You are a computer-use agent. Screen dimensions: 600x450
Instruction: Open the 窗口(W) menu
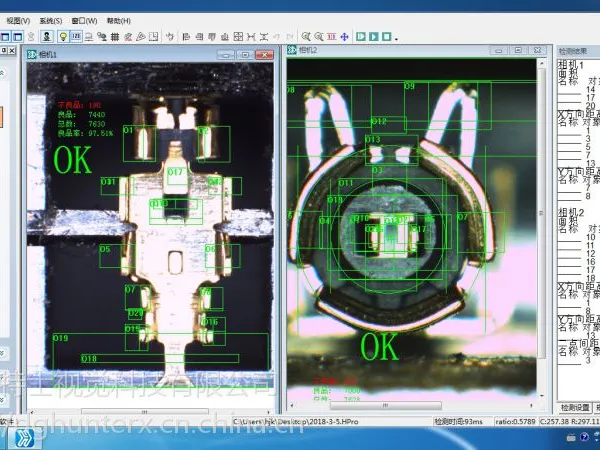(84, 21)
